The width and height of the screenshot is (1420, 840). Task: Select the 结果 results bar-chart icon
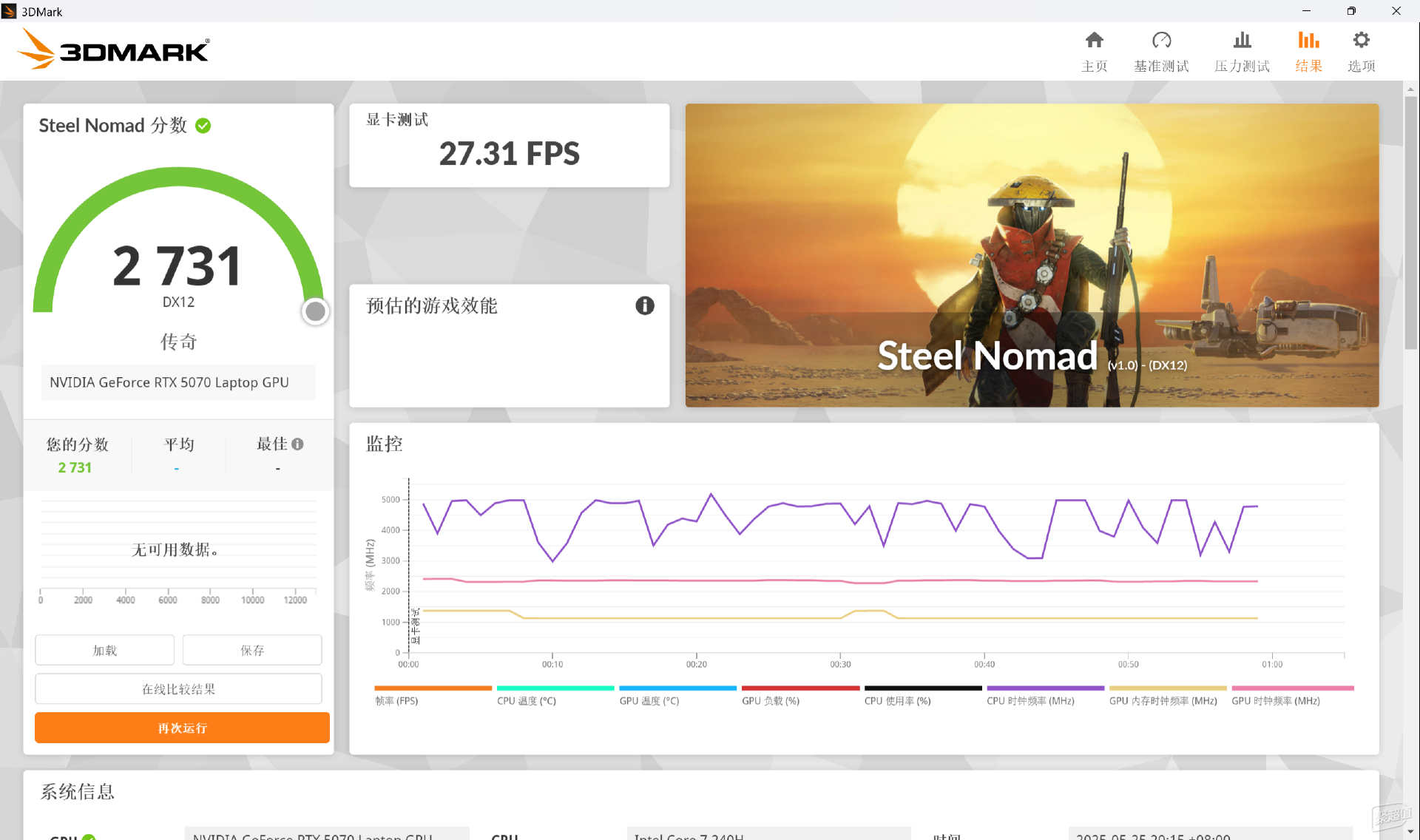click(x=1308, y=40)
